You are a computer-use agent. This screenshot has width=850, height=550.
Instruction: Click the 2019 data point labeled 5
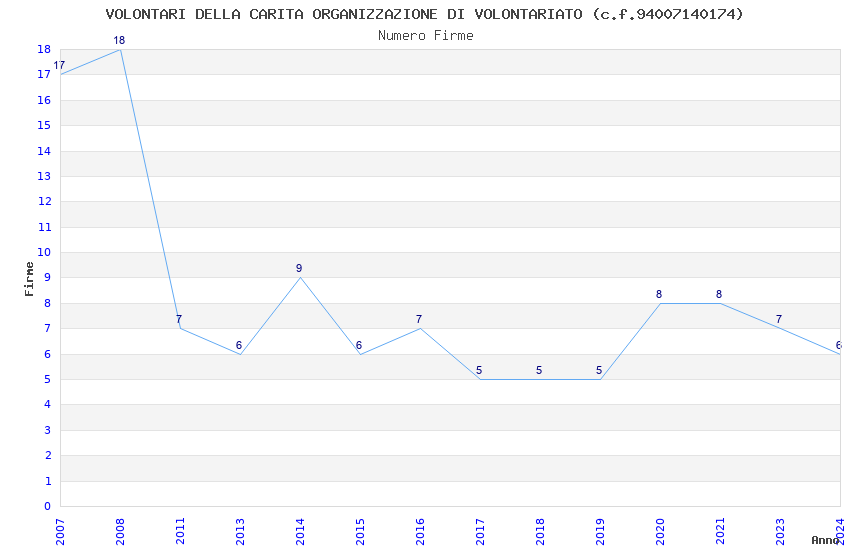599,370
